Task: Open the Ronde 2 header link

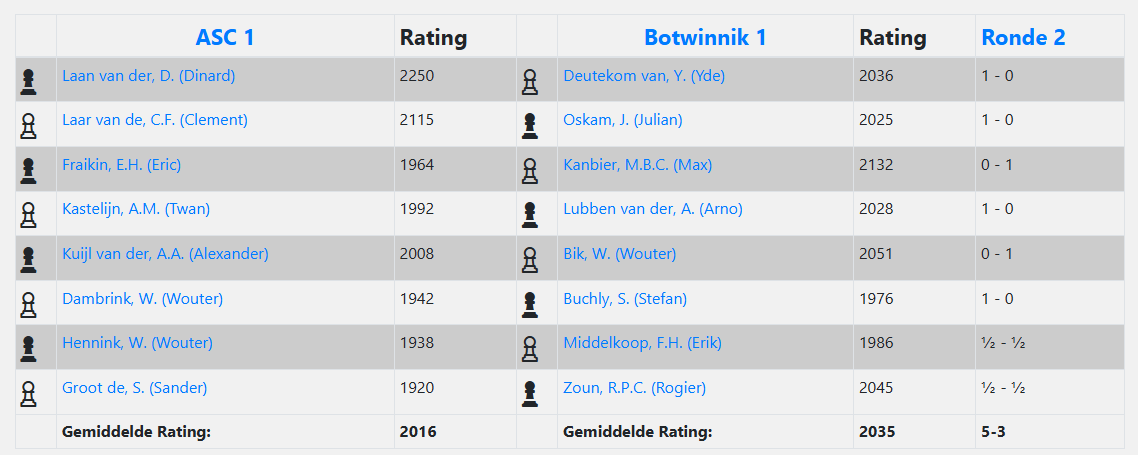Action: (x=1023, y=38)
